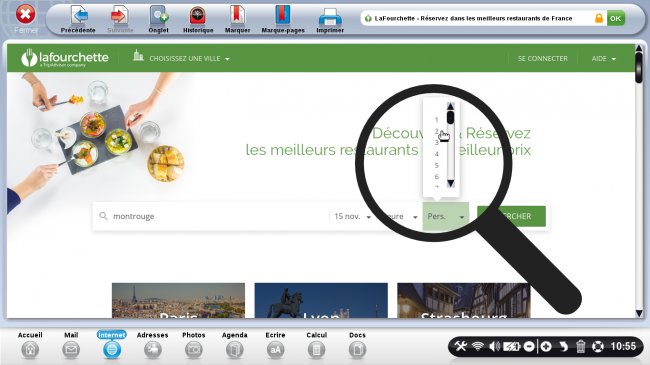
Task: Click the battery status icon
Action: [x=511, y=346]
